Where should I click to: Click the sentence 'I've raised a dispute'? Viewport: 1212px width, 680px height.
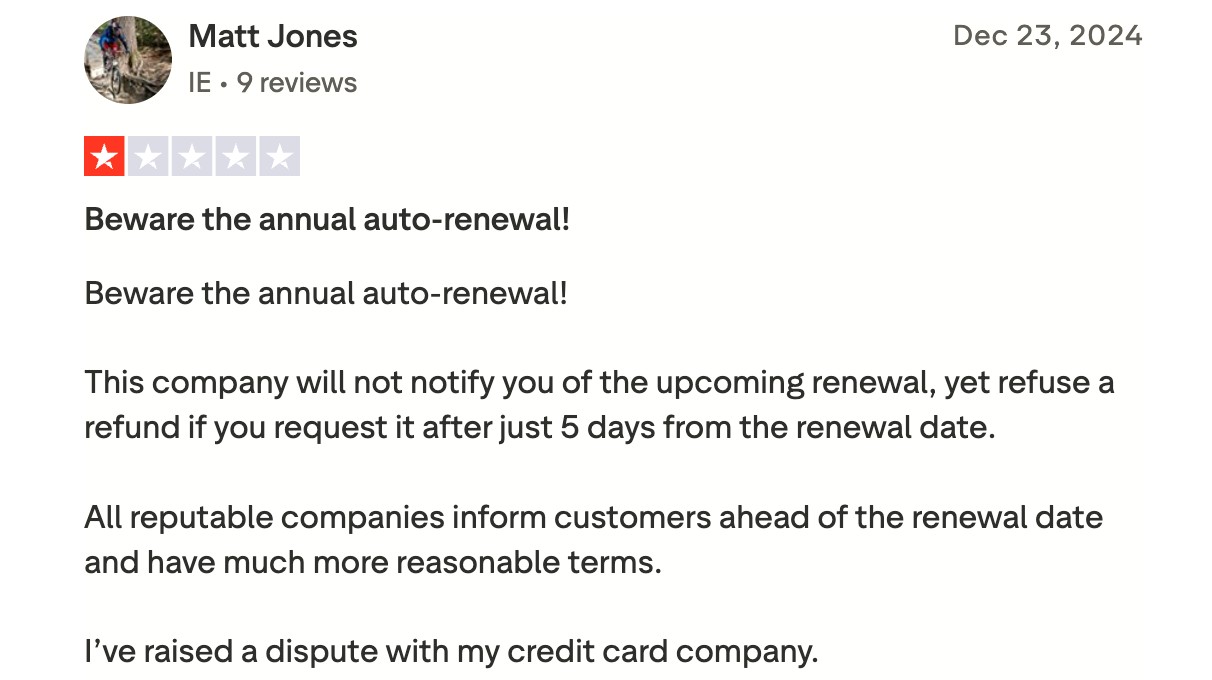coord(451,652)
